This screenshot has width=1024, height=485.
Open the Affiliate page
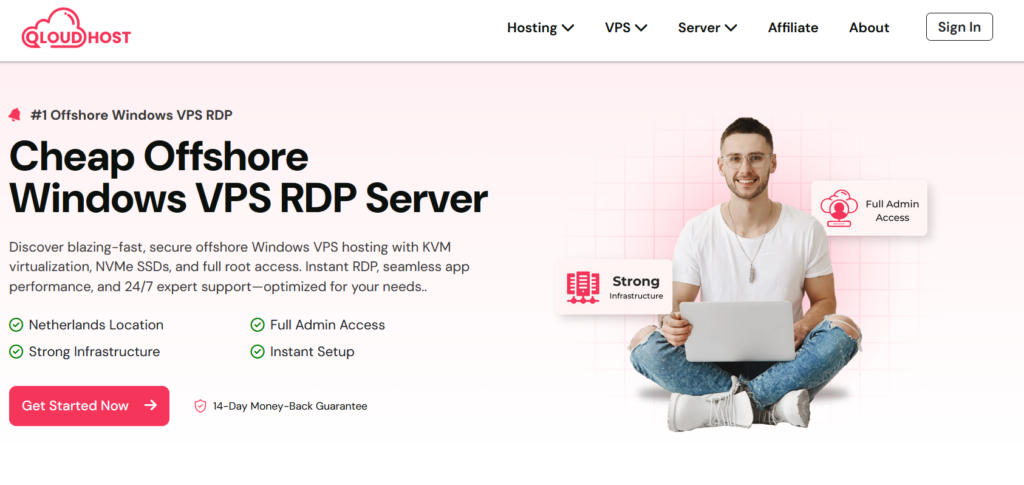pos(793,27)
